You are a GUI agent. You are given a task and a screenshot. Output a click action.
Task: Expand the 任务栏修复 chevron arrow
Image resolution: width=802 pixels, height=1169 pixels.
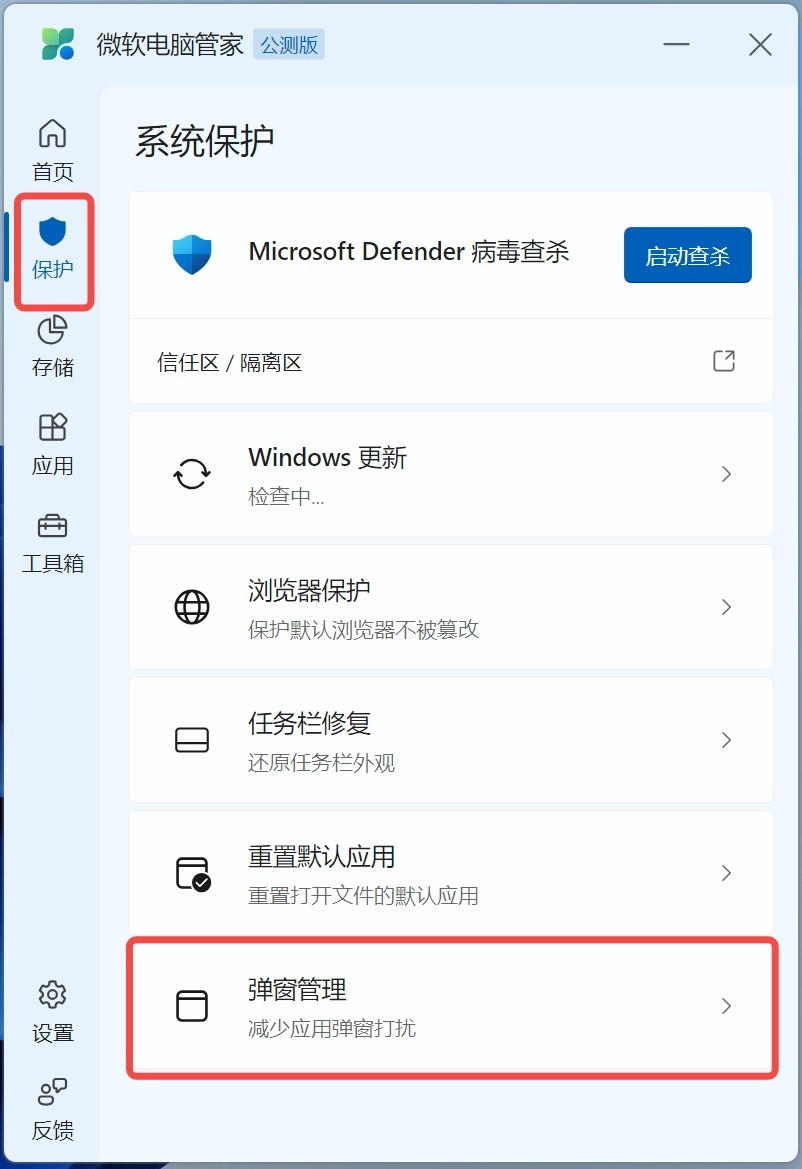tap(726, 740)
